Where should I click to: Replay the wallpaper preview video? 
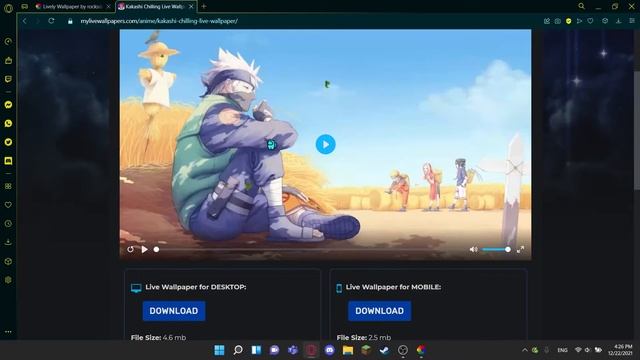(x=130, y=249)
